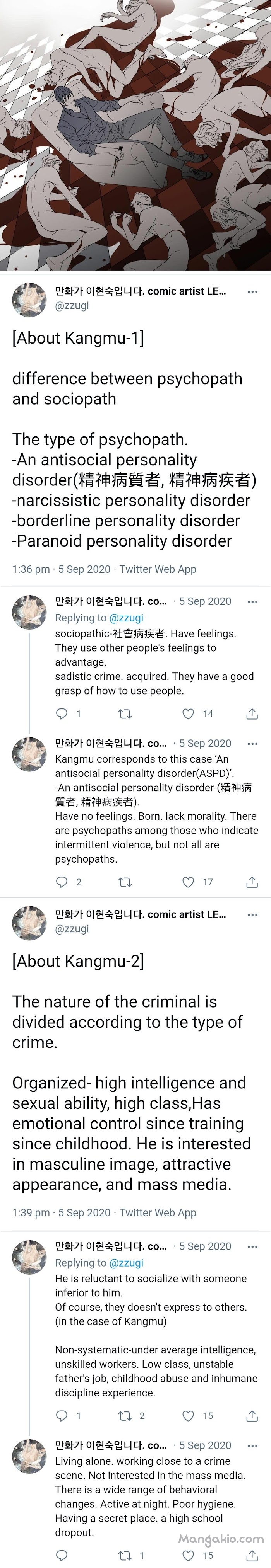This screenshot has height=1568, width=271.
Task: Open @zzugi link in 'He is reluctant' reply
Action: click(126, 1262)
